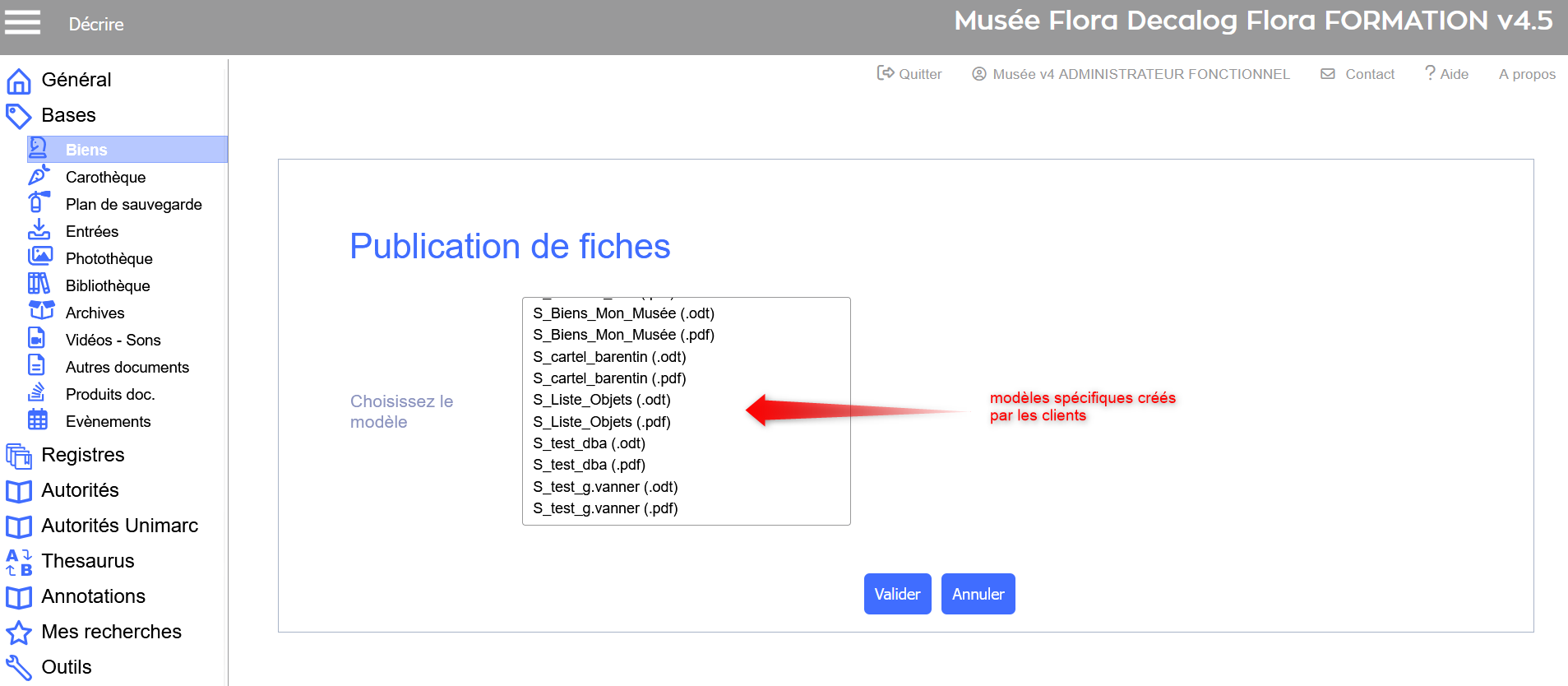
Task: Click the Thesaurus A-B icon
Action: (19, 562)
